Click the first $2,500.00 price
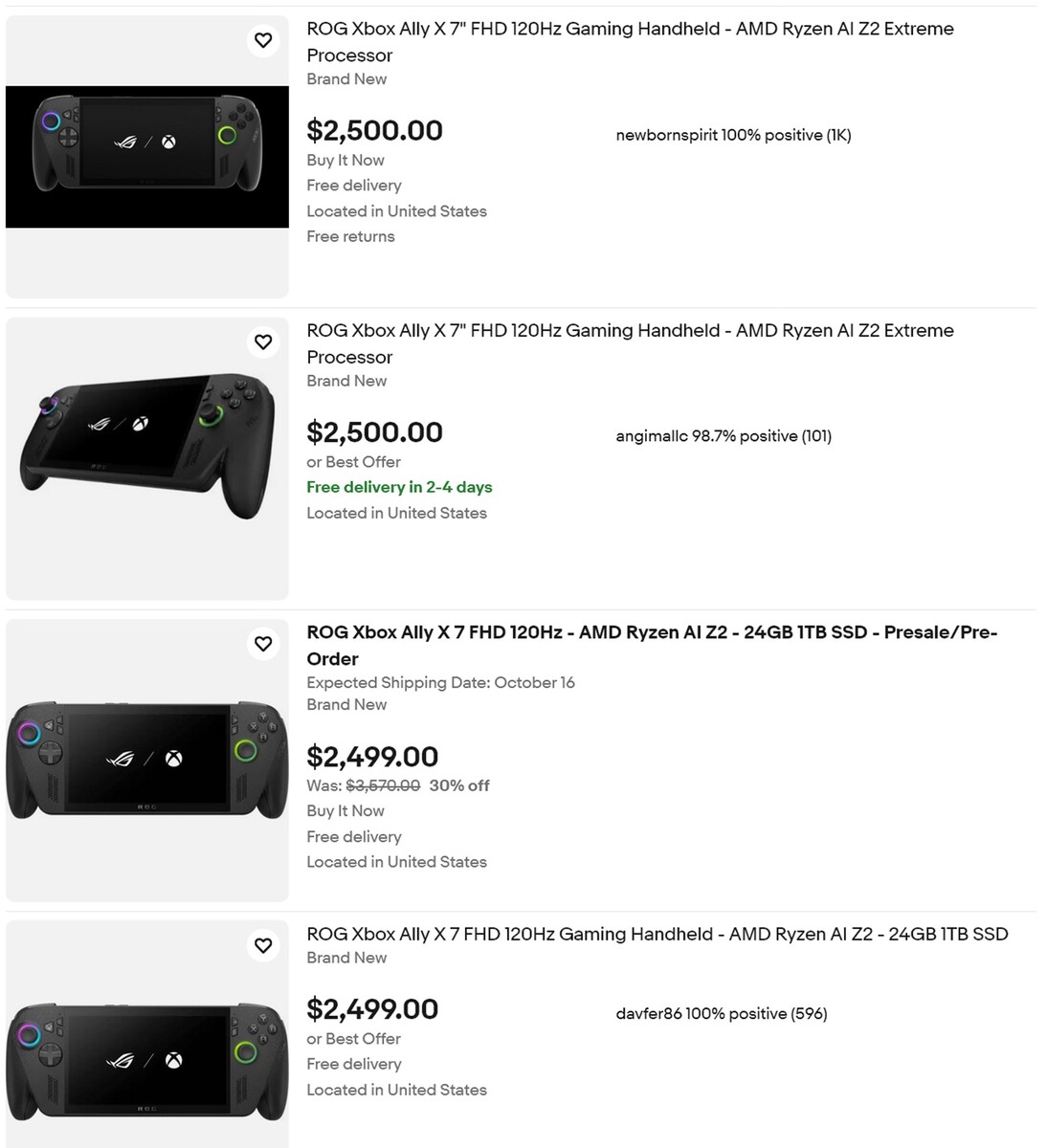Screen dimensions: 1047x1148 pyautogui.click(x=374, y=130)
